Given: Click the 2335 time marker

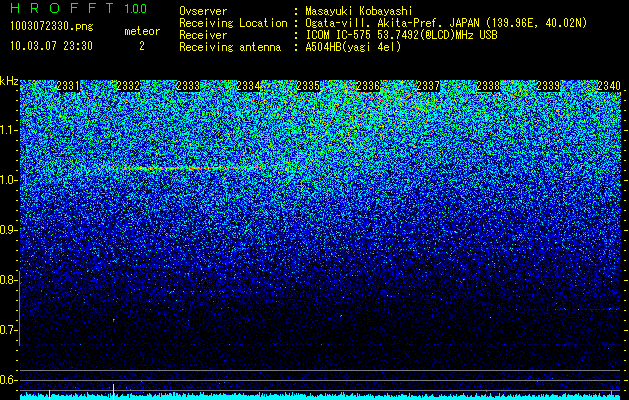Looking at the screenshot, I should [x=308, y=86].
